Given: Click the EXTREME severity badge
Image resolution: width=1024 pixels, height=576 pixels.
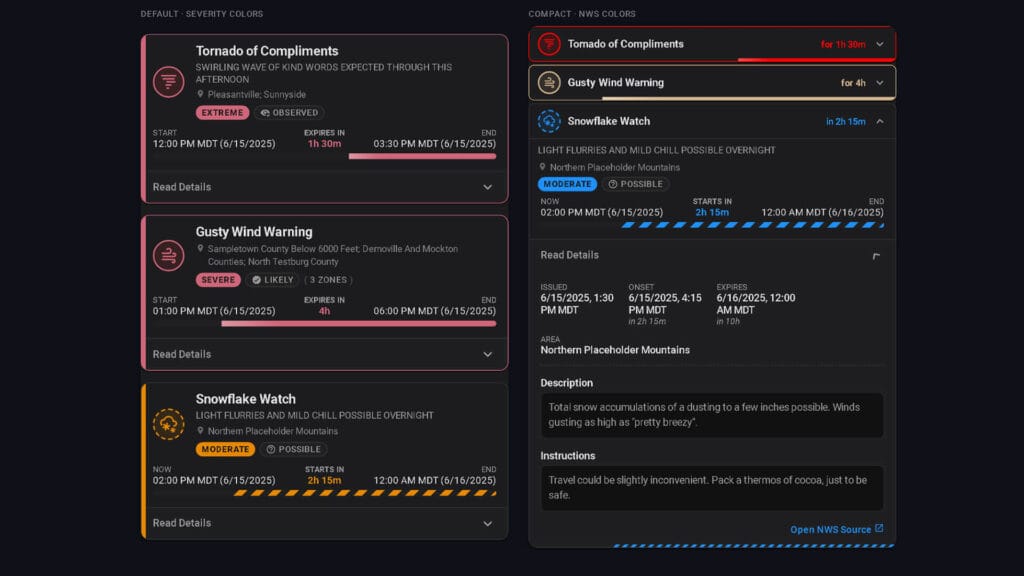Looking at the screenshot, I should tap(222, 112).
